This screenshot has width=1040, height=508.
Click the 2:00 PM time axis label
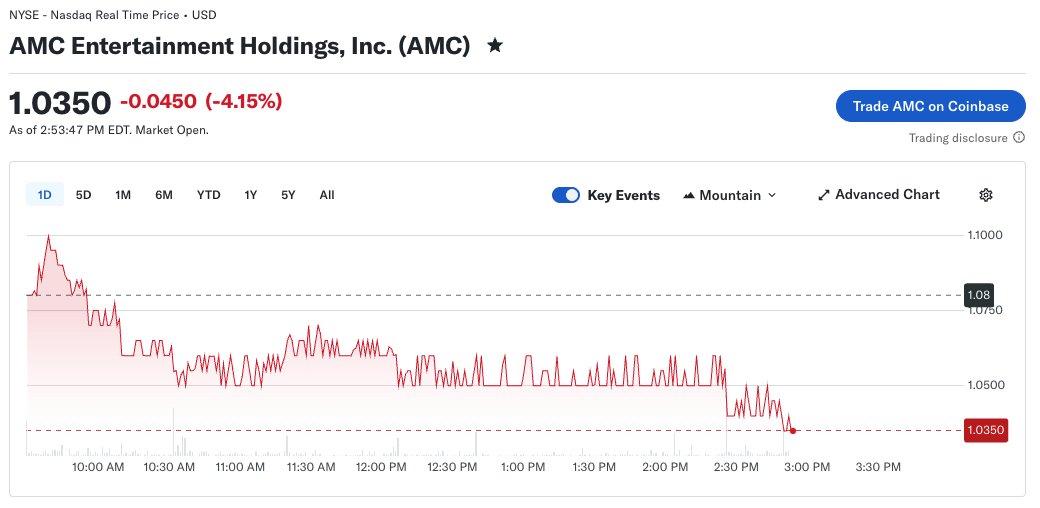click(665, 467)
